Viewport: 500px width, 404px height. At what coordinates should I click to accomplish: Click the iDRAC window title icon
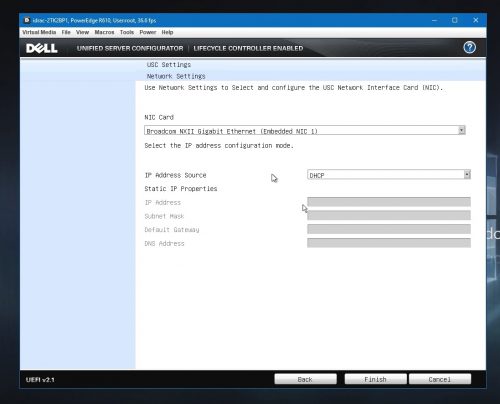(27, 20)
